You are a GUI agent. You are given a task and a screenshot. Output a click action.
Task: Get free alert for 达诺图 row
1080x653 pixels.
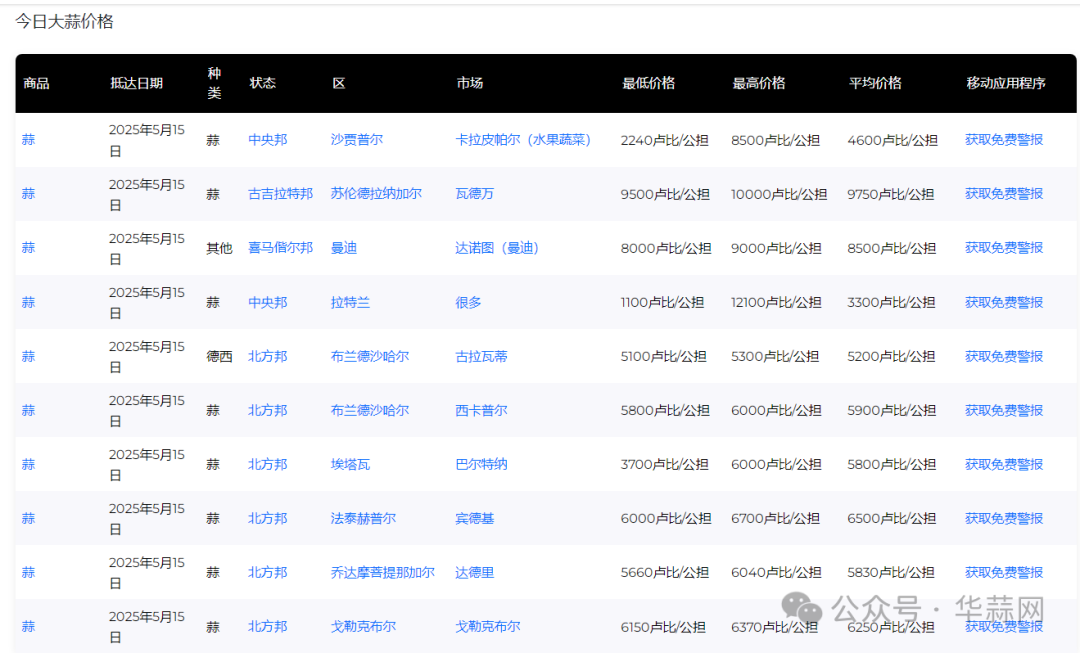pos(1004,248)
